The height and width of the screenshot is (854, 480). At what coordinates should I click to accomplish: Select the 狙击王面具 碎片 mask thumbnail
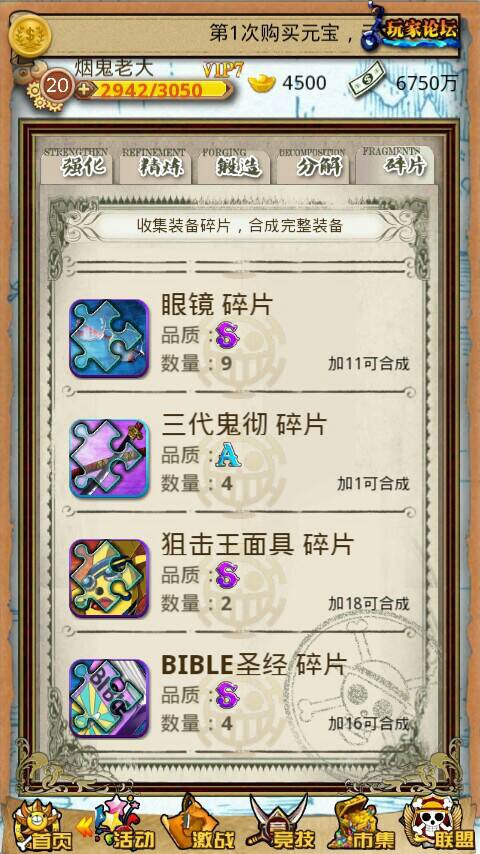point(109,578)
